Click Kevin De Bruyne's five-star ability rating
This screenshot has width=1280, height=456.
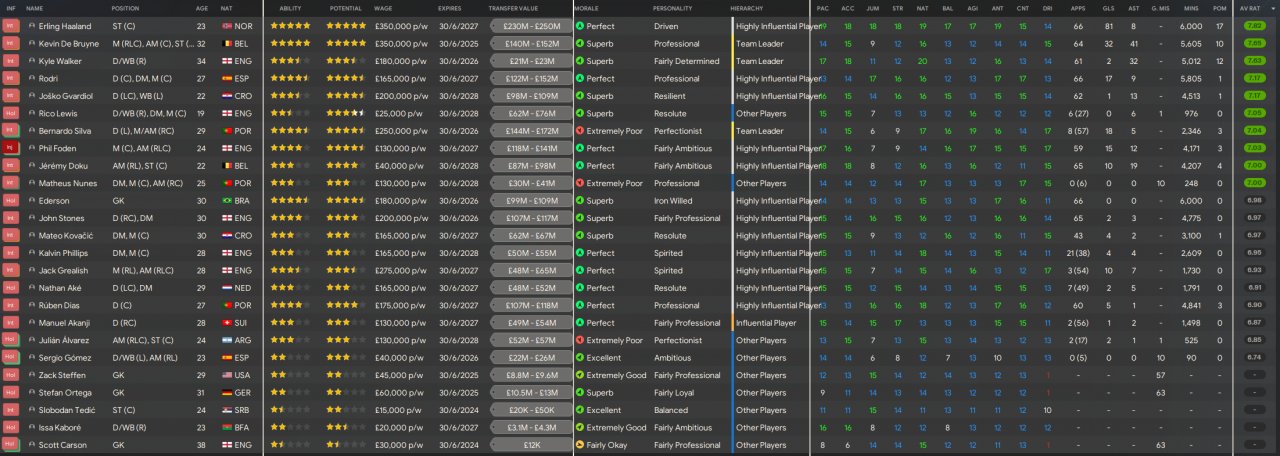click(290, 43)
